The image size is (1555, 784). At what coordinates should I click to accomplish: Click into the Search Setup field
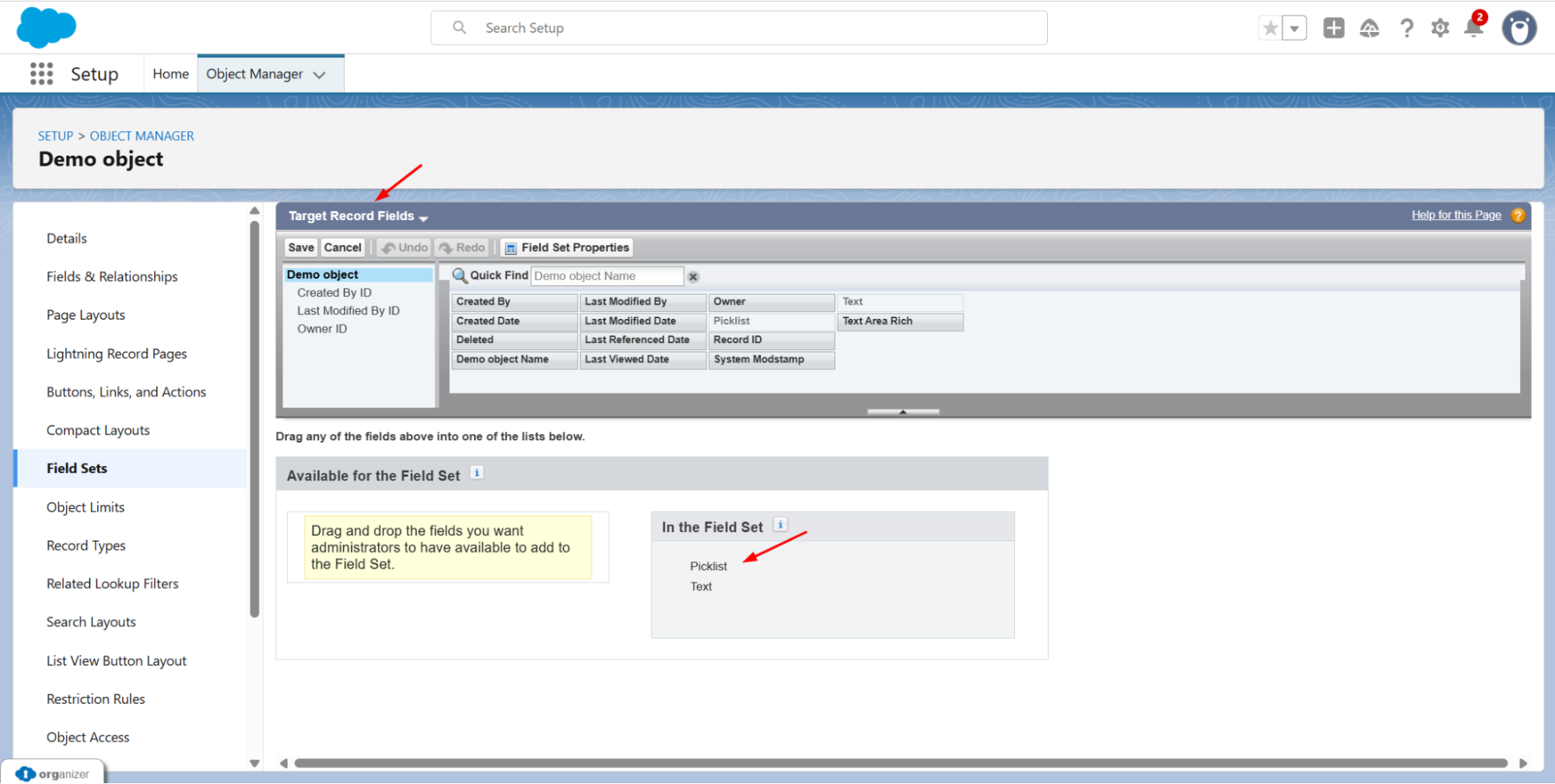739,28
